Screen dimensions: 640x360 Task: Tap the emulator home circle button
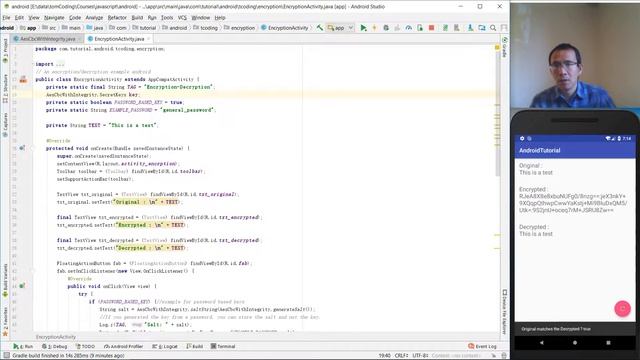click(575, 343)
